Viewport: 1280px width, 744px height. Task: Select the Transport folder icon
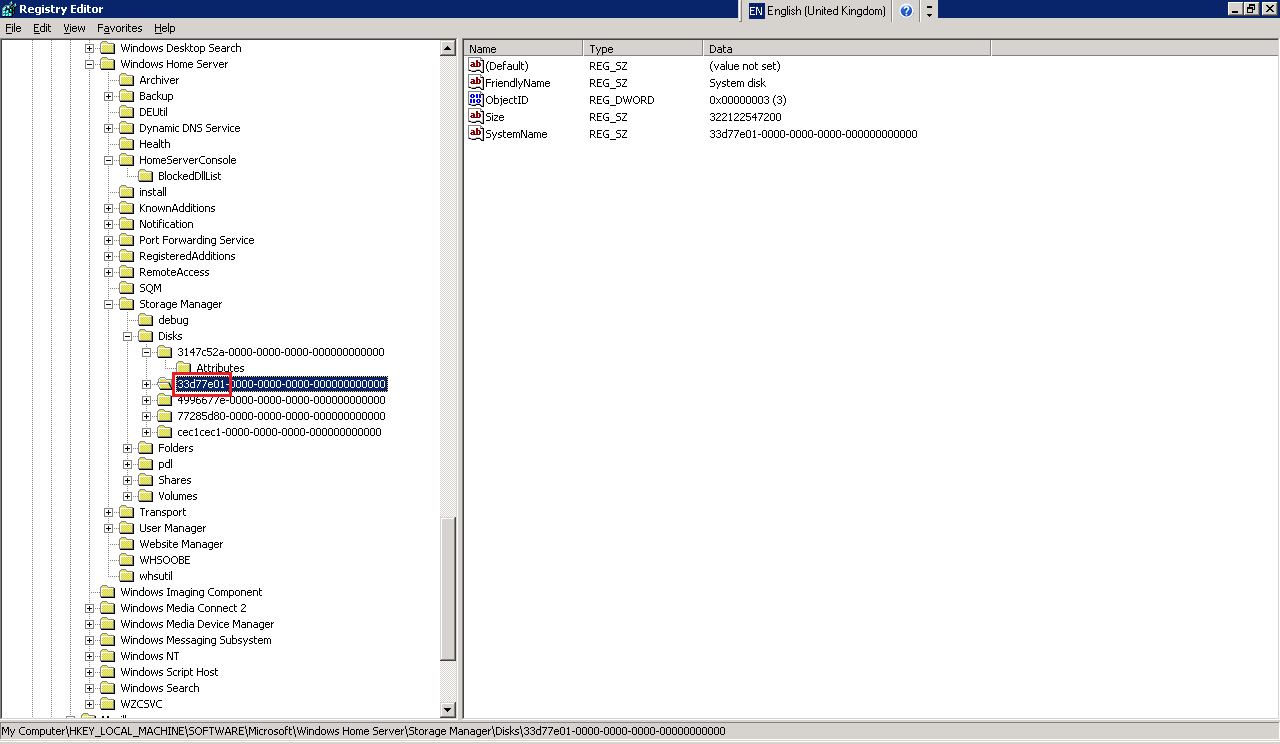pos(126,512)
